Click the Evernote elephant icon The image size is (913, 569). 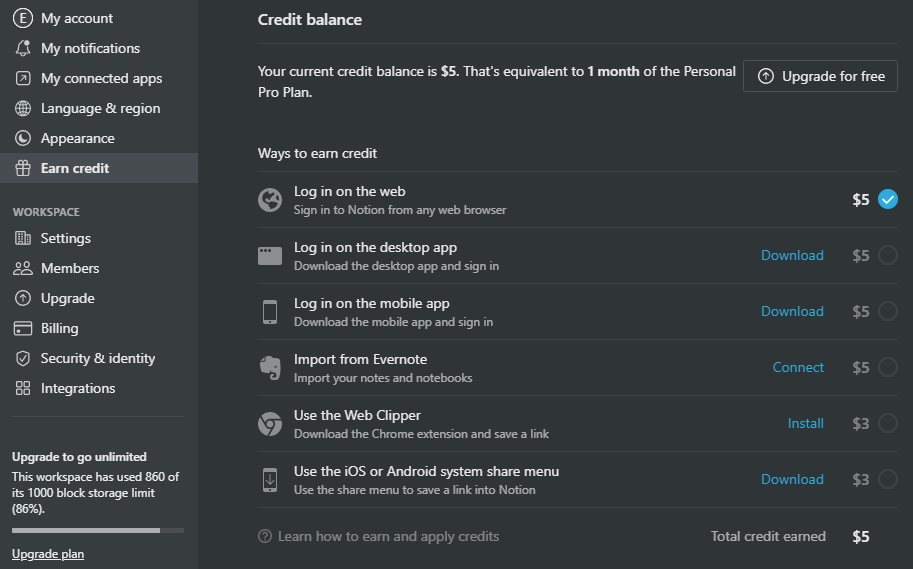(x=270, y=367)
